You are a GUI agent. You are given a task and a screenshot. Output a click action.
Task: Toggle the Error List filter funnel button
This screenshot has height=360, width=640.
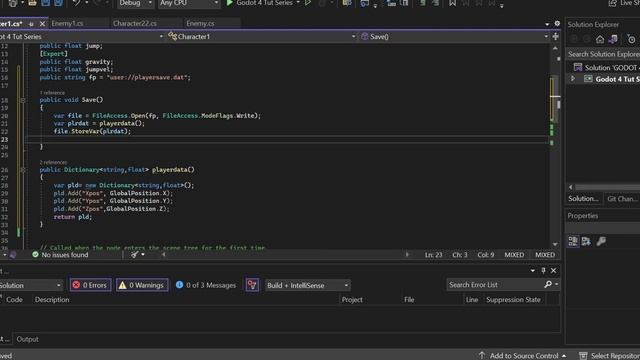[252, 285]
